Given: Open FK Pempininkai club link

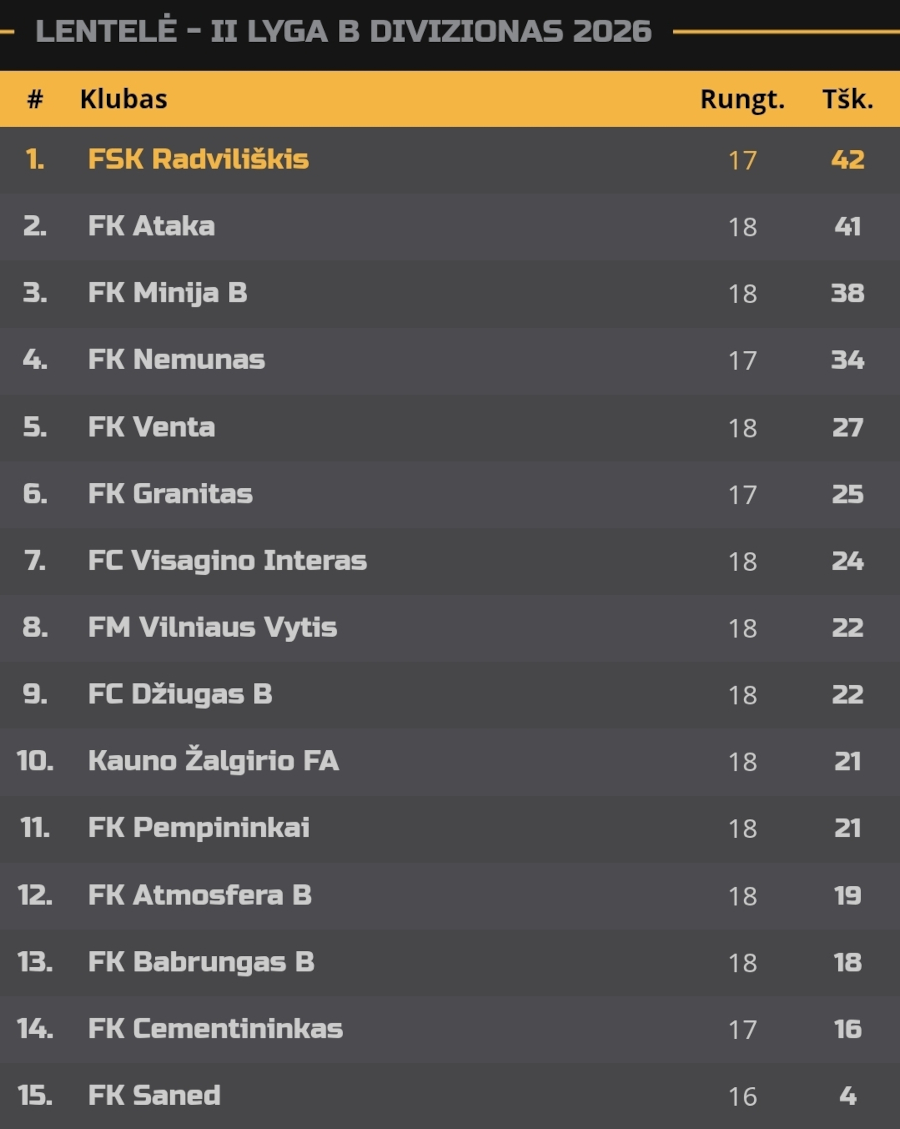Looking at the screenshot, I should (x=199, y=828).
